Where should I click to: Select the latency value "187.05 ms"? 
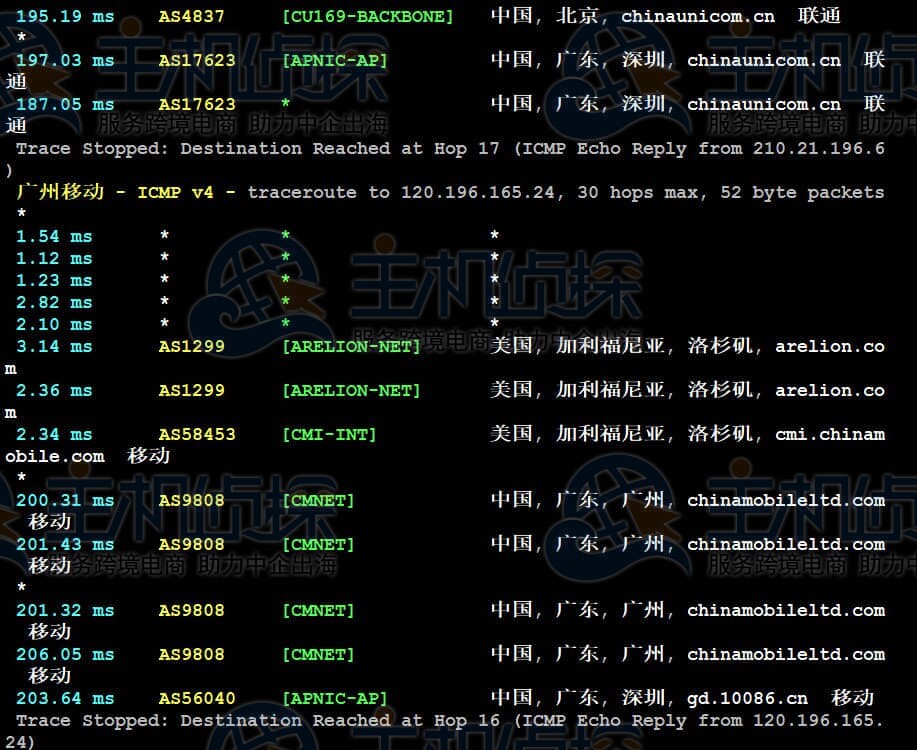pyautogui.click(x=65, y=104)
